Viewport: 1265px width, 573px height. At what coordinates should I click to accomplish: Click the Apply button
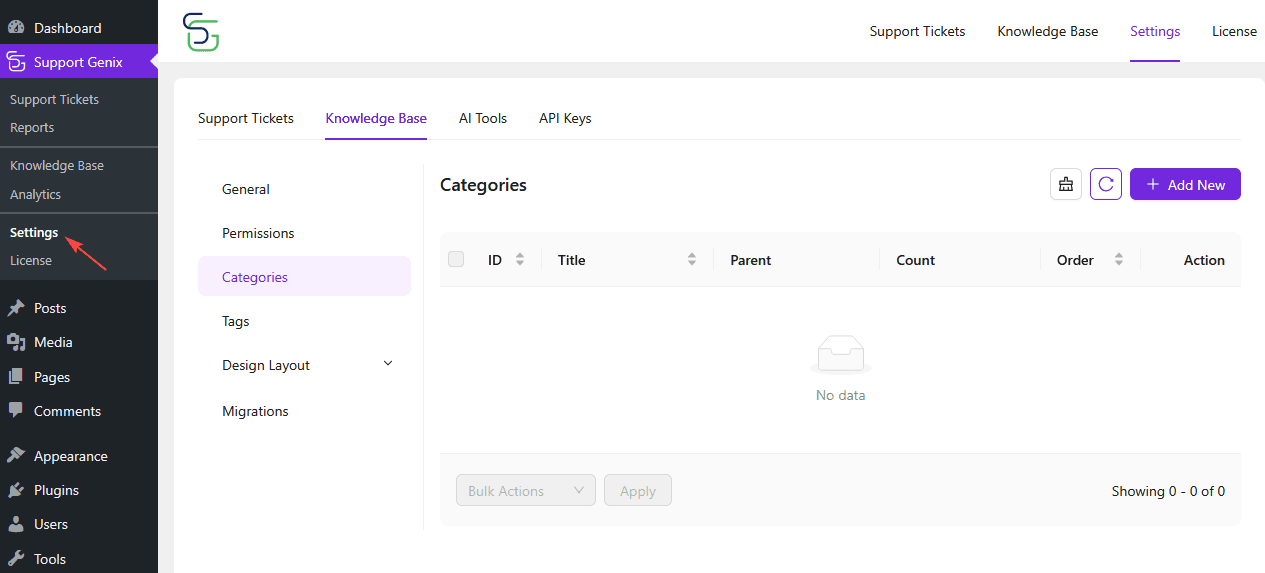pos(638,490)
